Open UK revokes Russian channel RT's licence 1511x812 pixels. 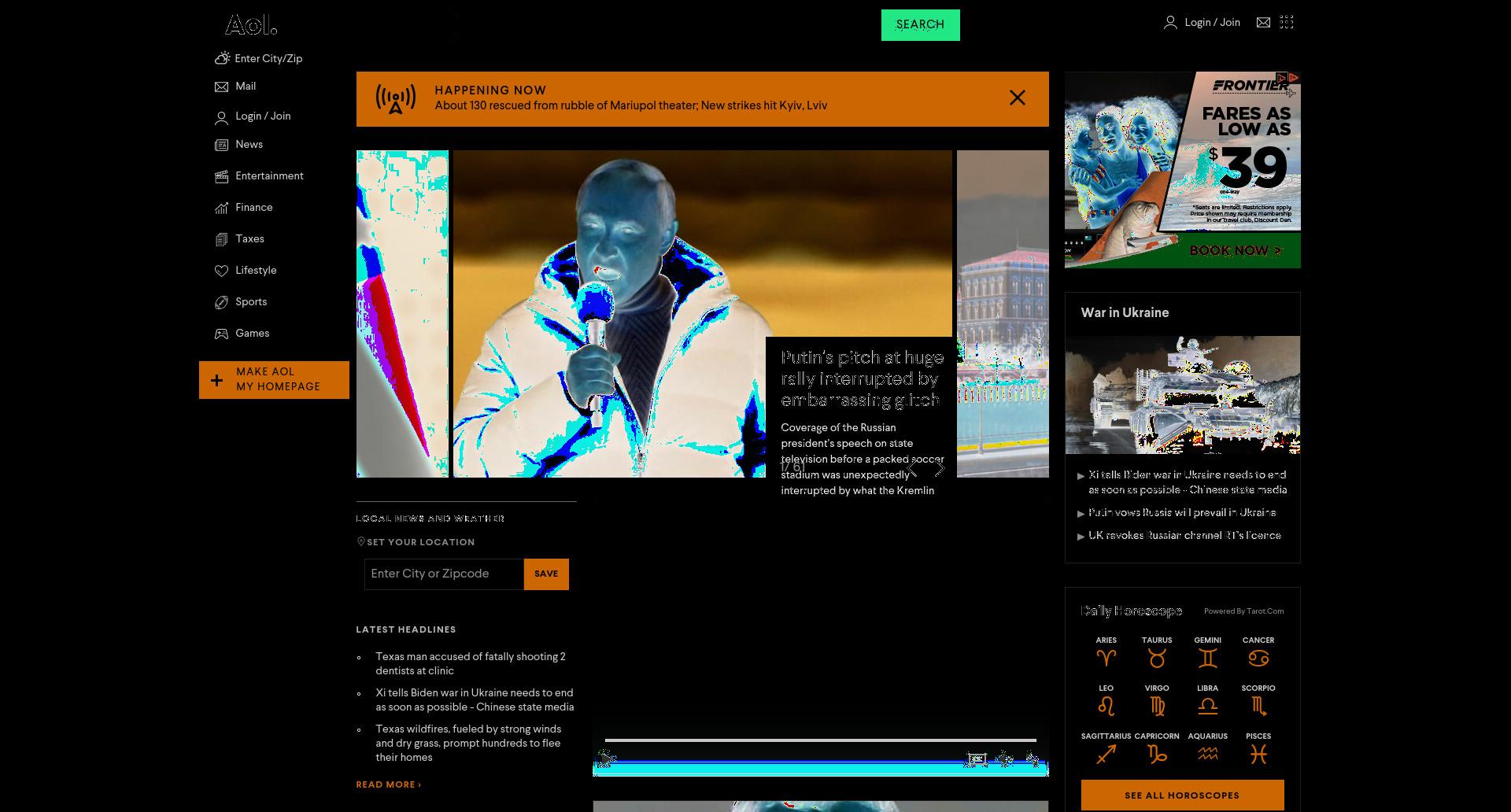(1184, 536)
